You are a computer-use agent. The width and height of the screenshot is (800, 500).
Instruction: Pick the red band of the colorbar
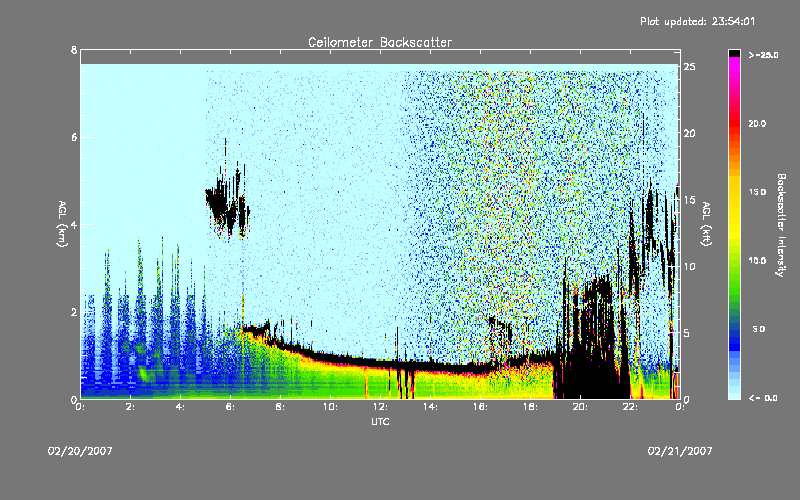tap(734, 124)
